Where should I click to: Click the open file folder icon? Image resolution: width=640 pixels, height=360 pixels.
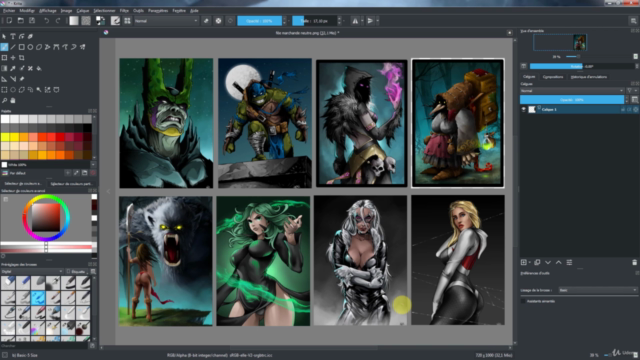[21, 21]
